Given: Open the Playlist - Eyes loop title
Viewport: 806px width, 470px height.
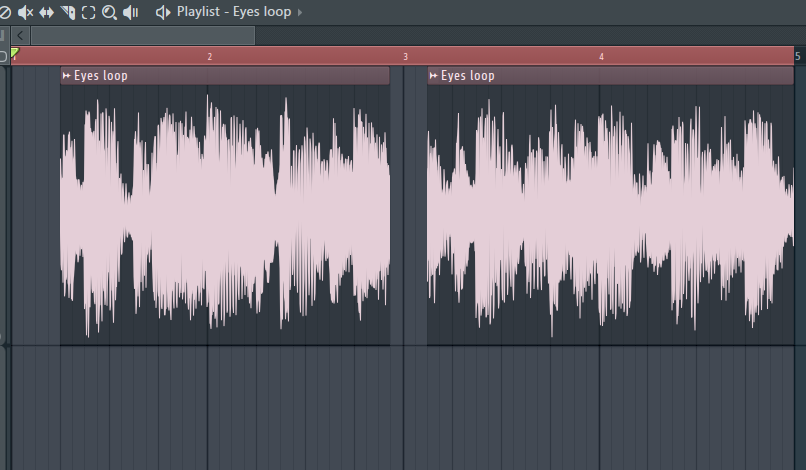Looking at the screenshot, I should pos(234,12).
